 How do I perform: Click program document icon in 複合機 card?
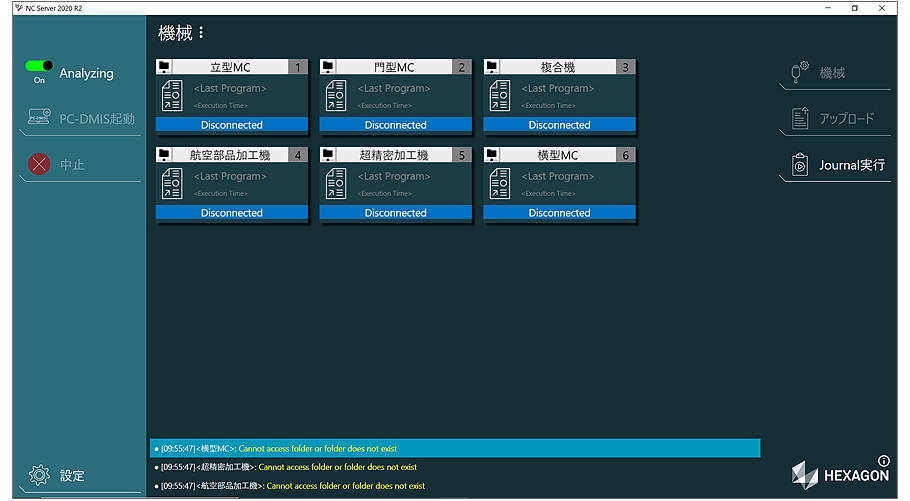pos(500,96)
